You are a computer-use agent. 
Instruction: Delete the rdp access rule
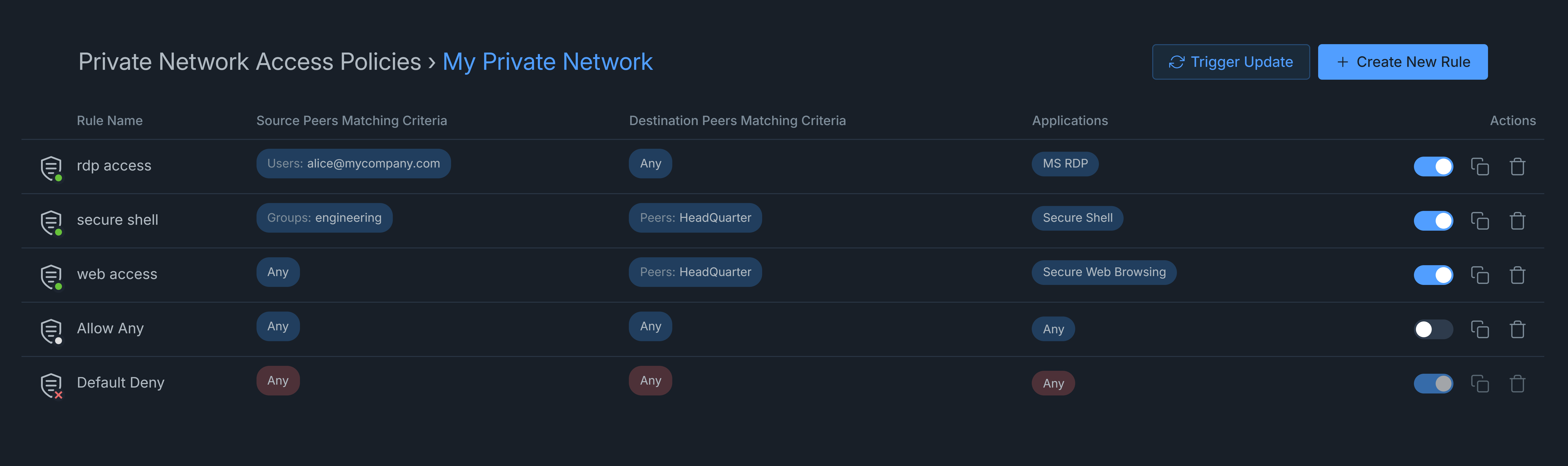coord(1517,166)
